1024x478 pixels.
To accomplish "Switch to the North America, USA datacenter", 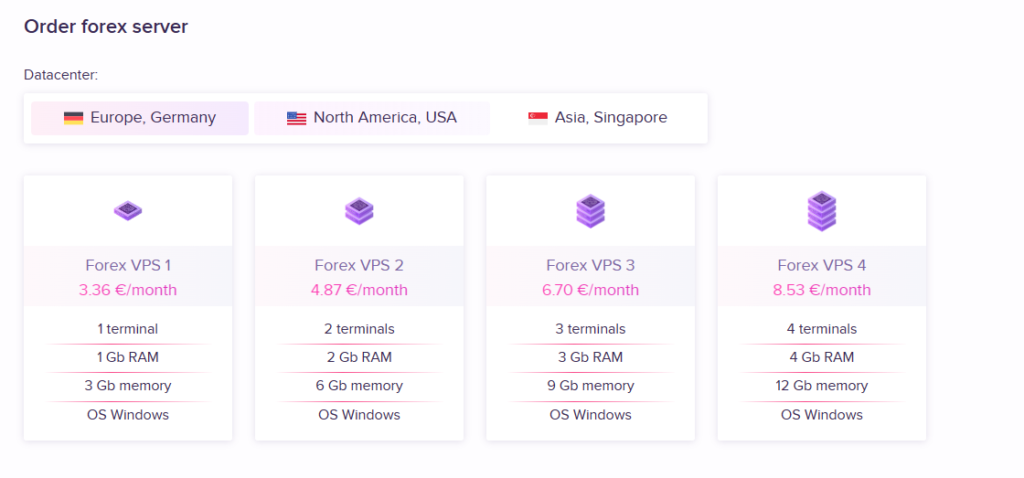I will pos(372,118).
